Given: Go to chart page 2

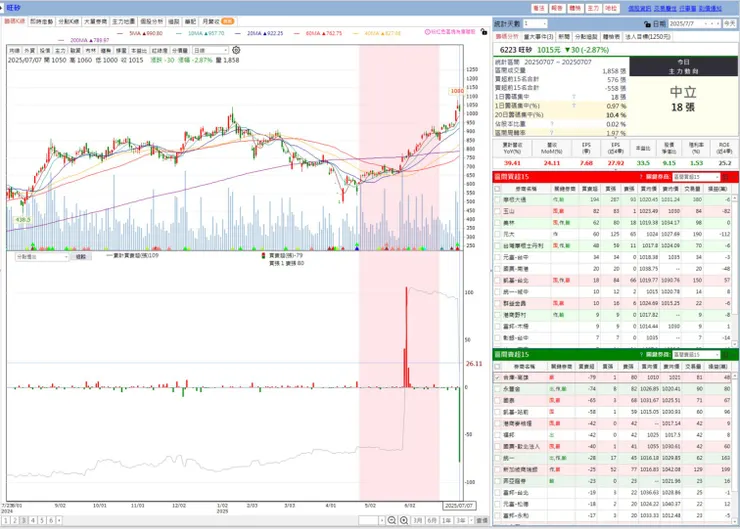Looking at the screenshot, I should coord(15,521).
